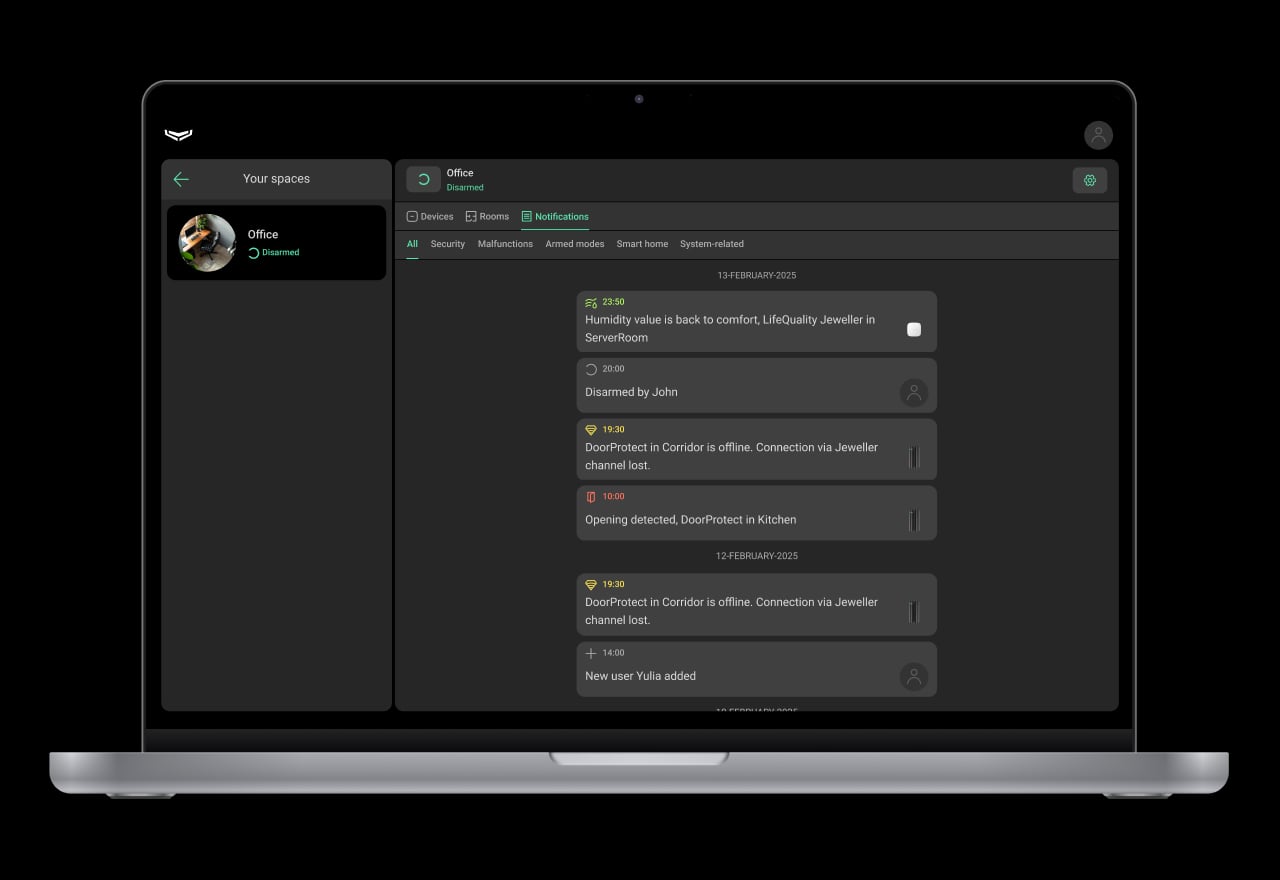Click the Ajax logo in the top-left corner
Screen dimensions: 1280x880
[178, 134]
